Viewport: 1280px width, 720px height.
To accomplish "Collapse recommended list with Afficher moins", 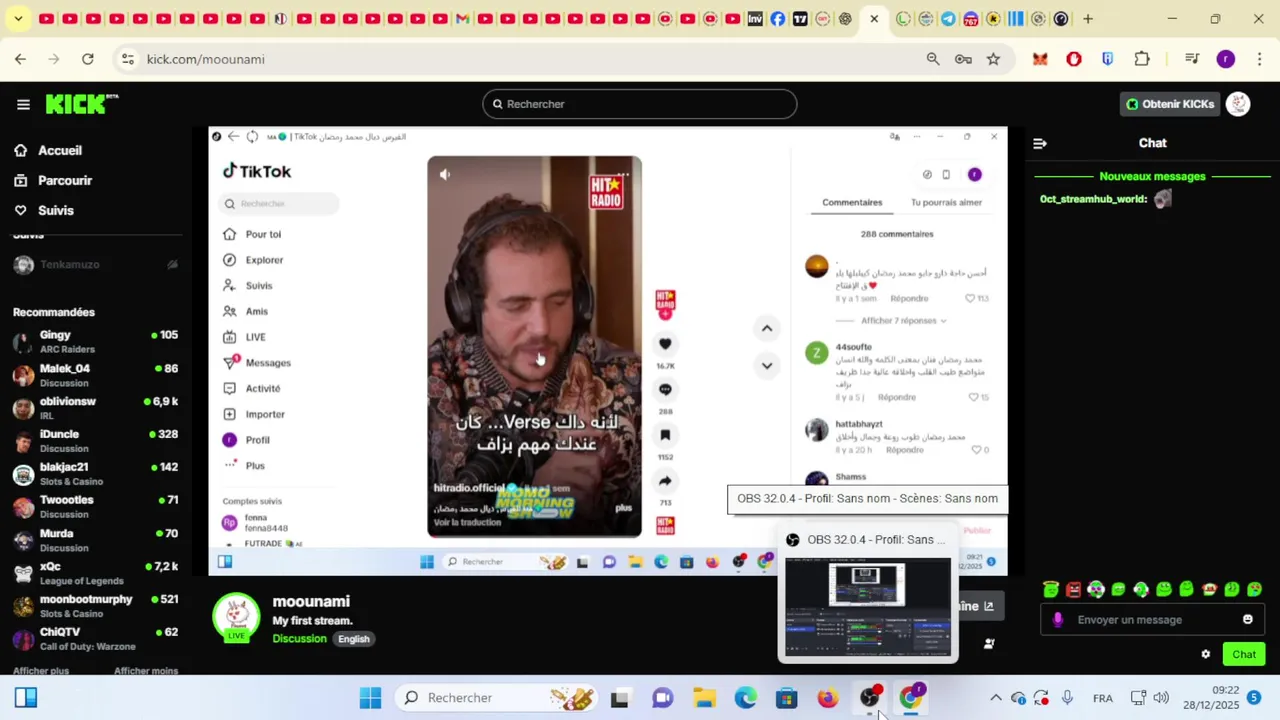I will pyautogui.click(x=146, y=671).
